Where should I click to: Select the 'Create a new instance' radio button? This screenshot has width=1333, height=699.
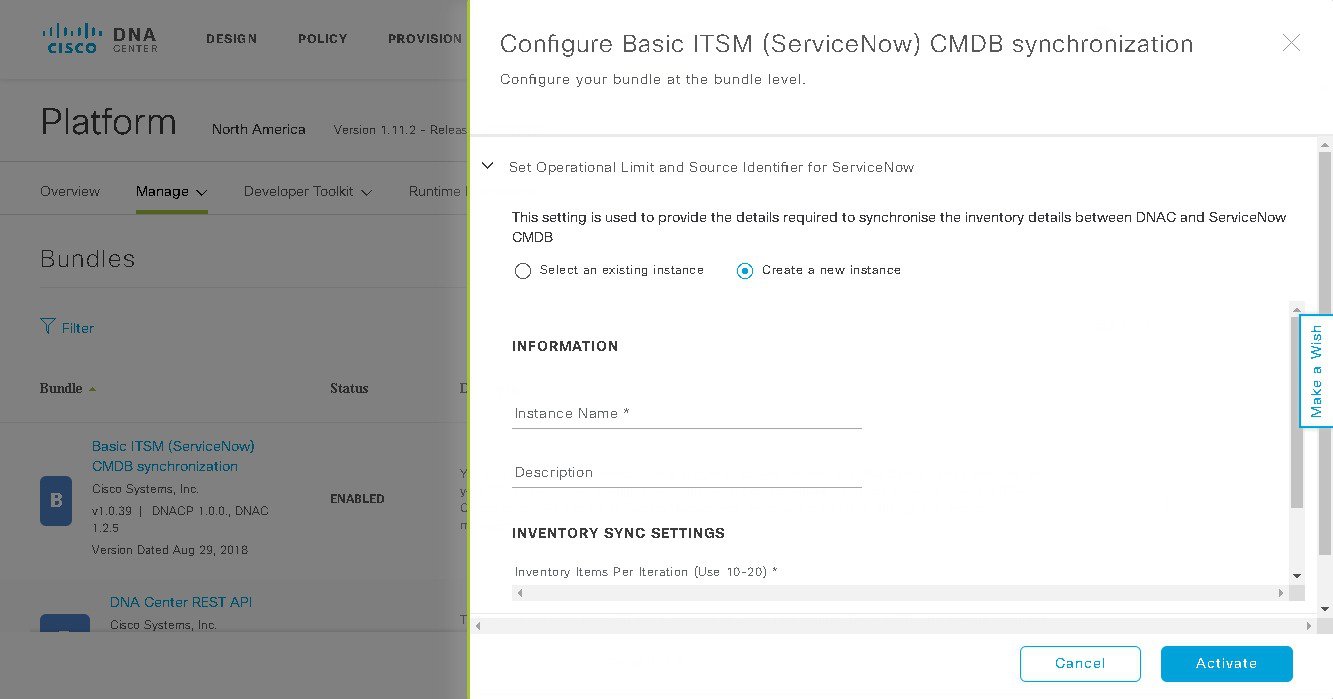coord(745,271)
